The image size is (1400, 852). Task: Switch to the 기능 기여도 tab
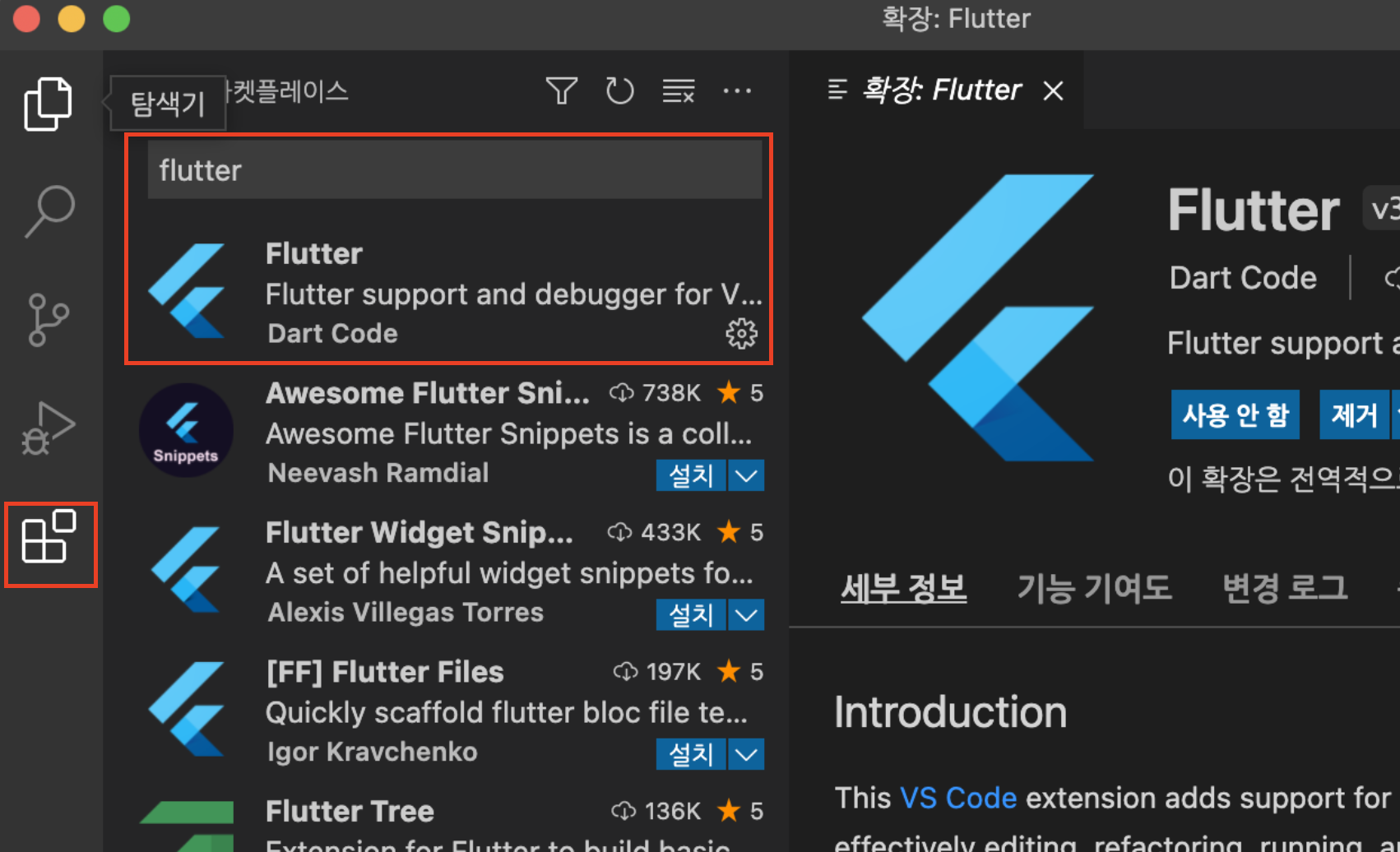click(1095, 589)
